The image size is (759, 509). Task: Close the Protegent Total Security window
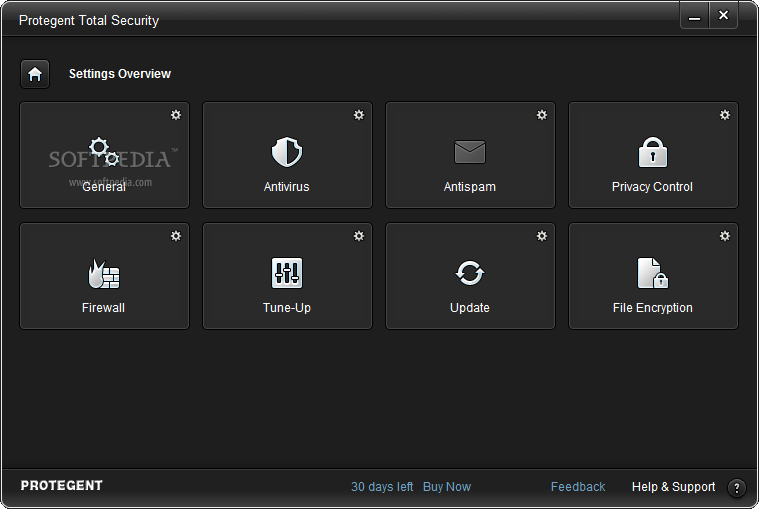click(723, 15)
